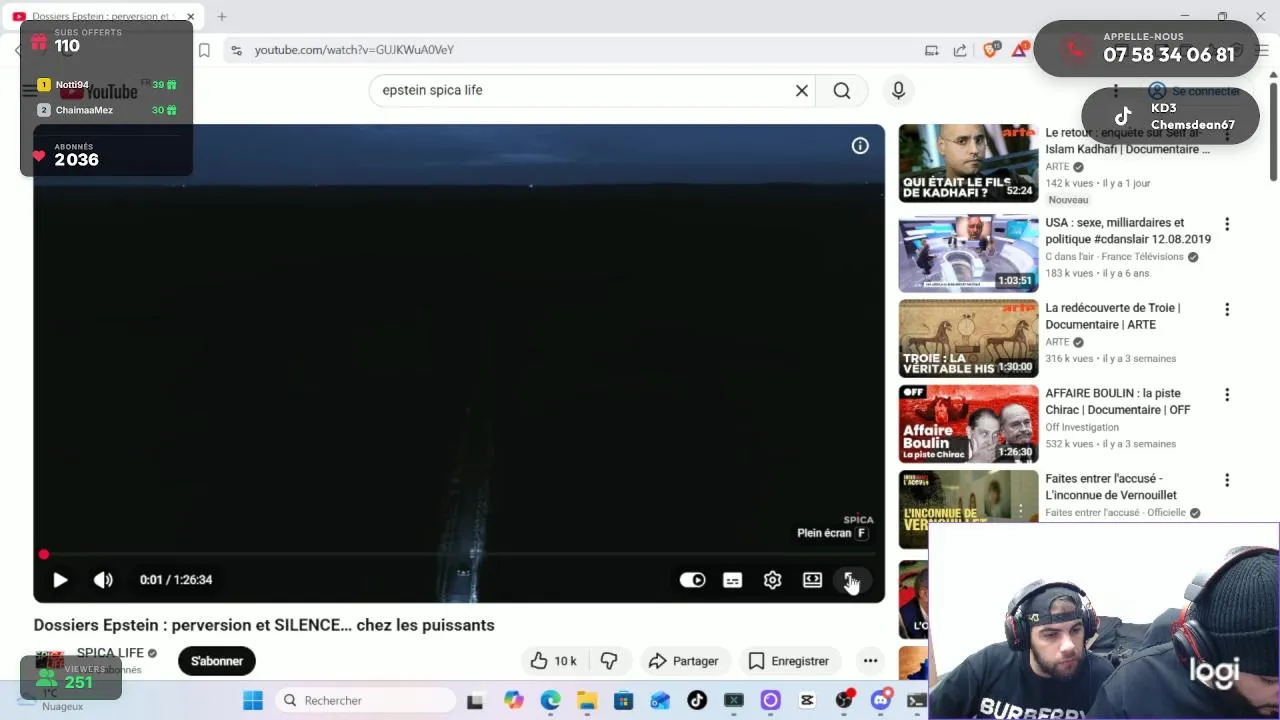The height and width of the screenshot is (720, 1280).
Task: Click the S'abonner button
Action: click(217, 661)
